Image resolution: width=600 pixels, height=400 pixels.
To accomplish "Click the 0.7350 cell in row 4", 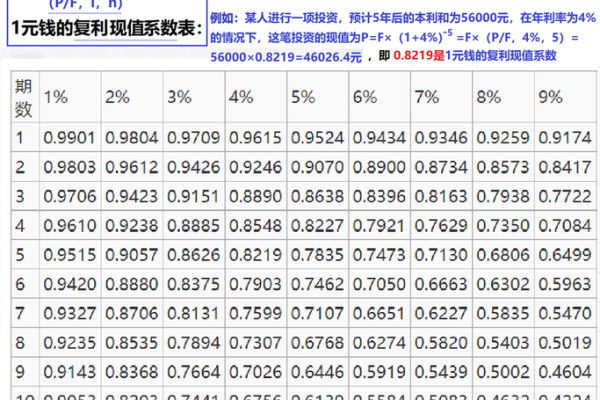I will [x=503, y=226].
